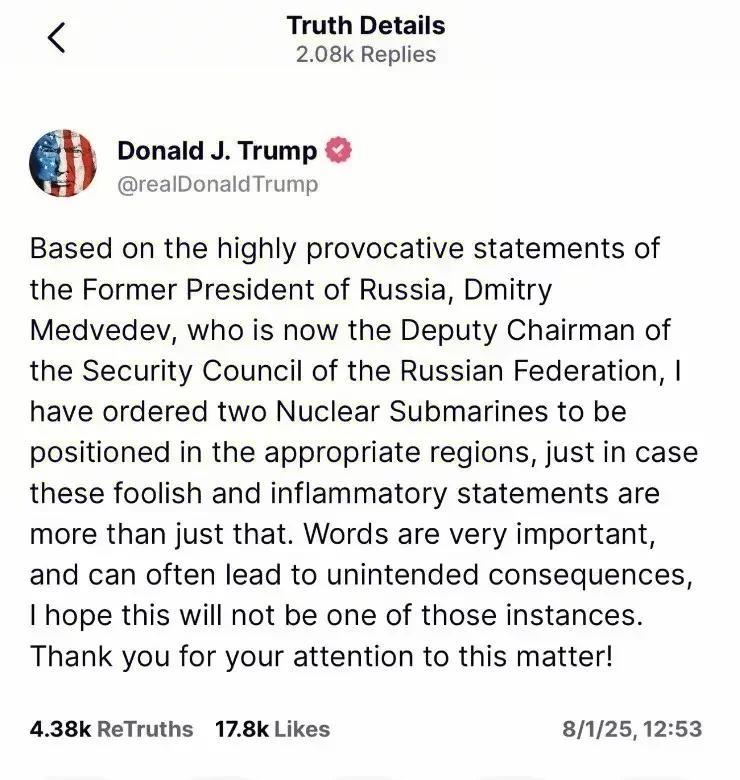Screen dimensions: 740x780
Task: Click the Truth Details header title
Action: (x=366, y=25)
